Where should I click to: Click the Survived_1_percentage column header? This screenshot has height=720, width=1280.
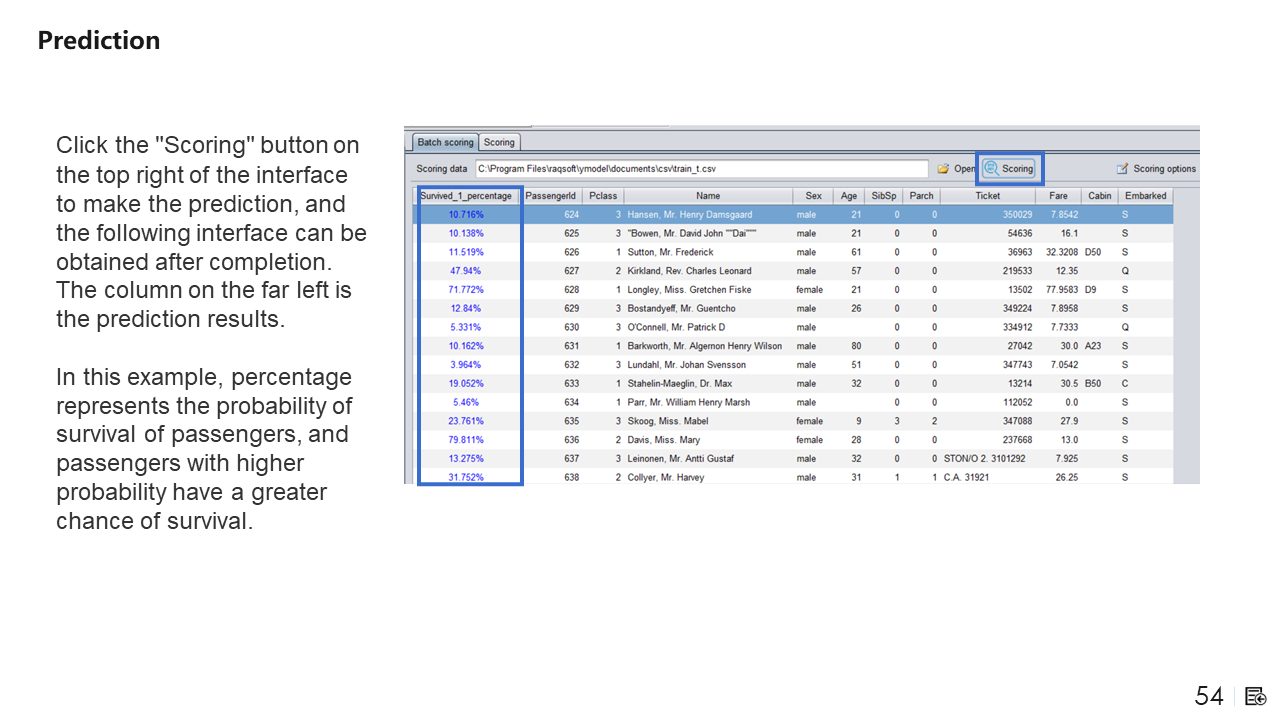coord(466,196)
